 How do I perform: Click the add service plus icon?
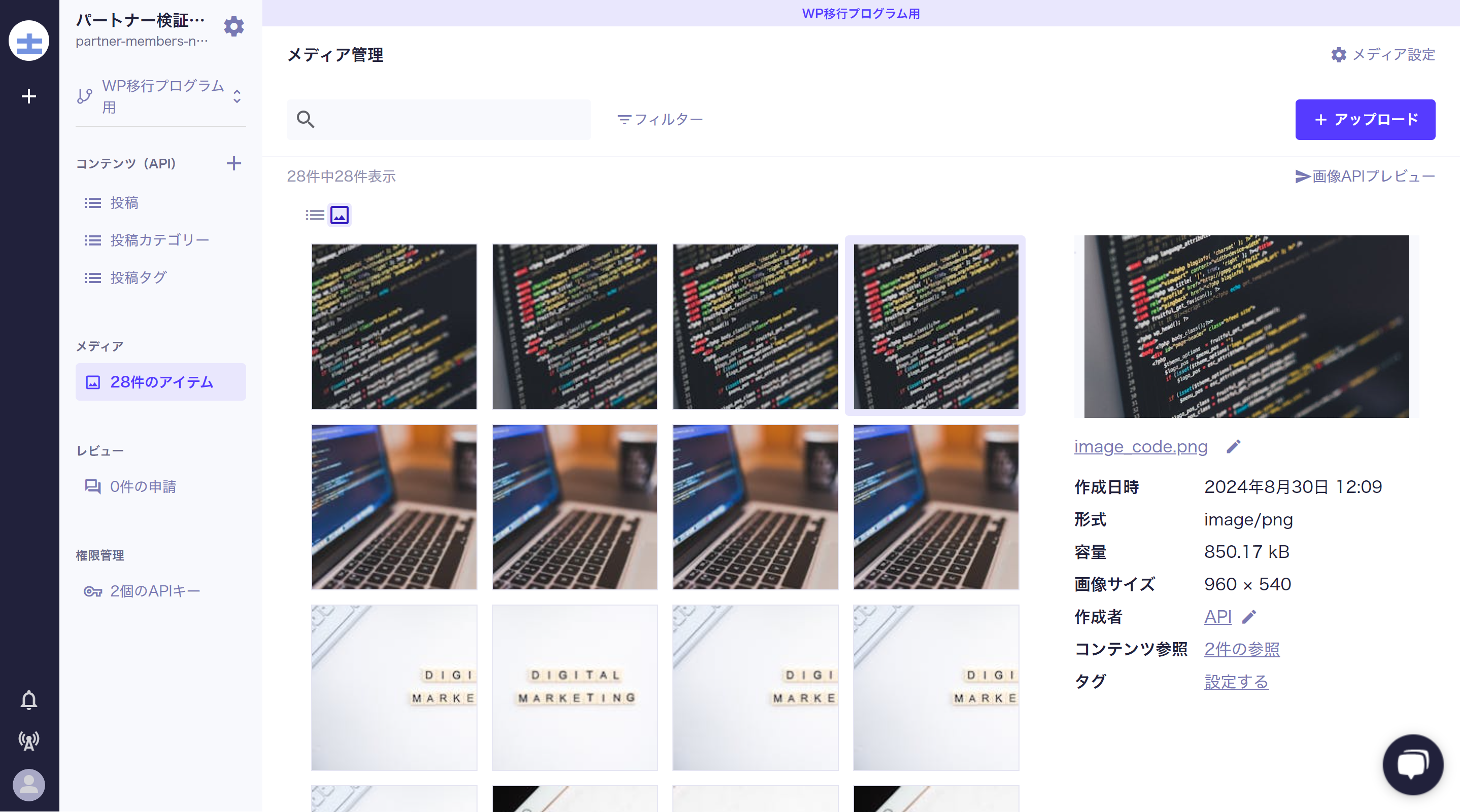[29, 96]
